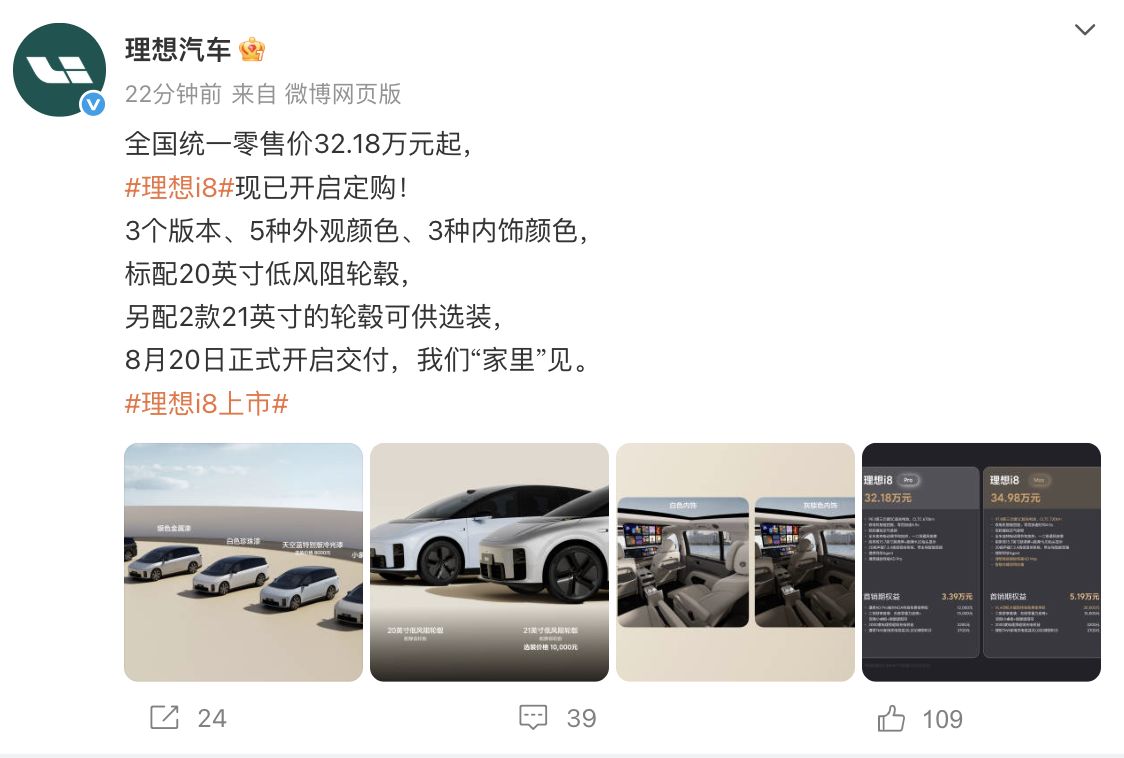
Task: Open the interior colors photo thumbnail
Action: point(735,562)
